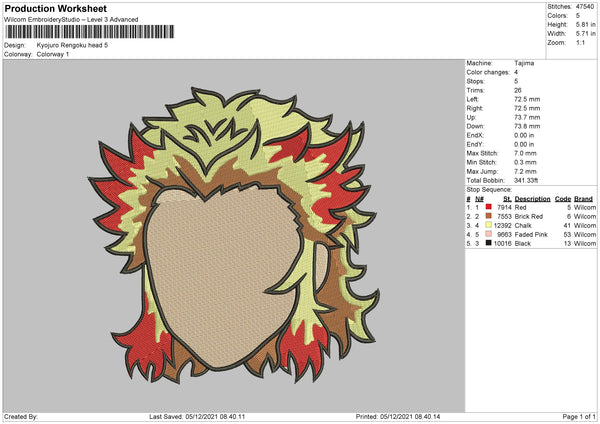Click the 'Code' column header
This screenshot has width=600, height=424.
[562, 199]
